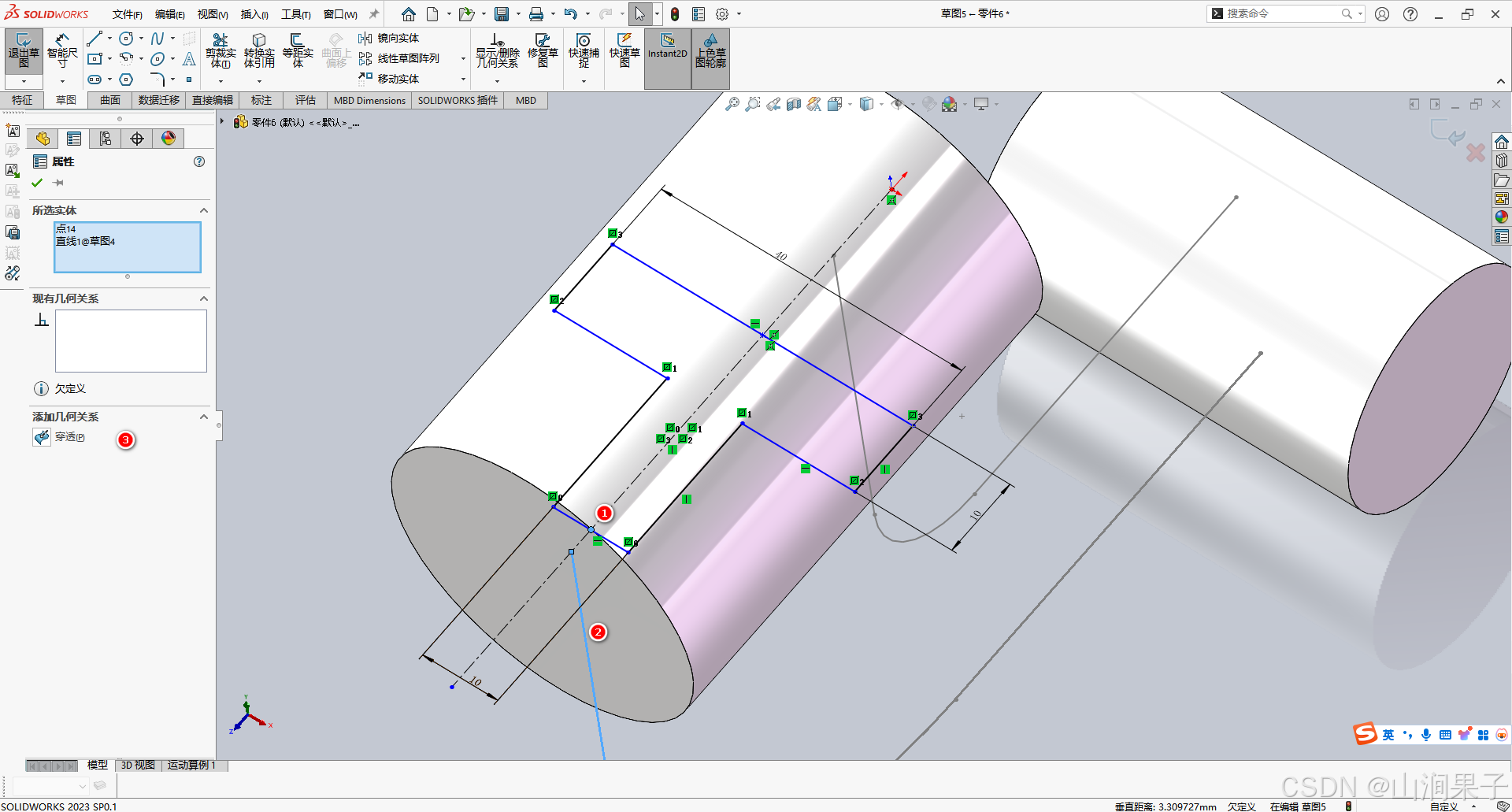Viewport: 1512px width, 812px height.
Task: Open the Mirror Entities command
Action: click(x=390, y=37)
